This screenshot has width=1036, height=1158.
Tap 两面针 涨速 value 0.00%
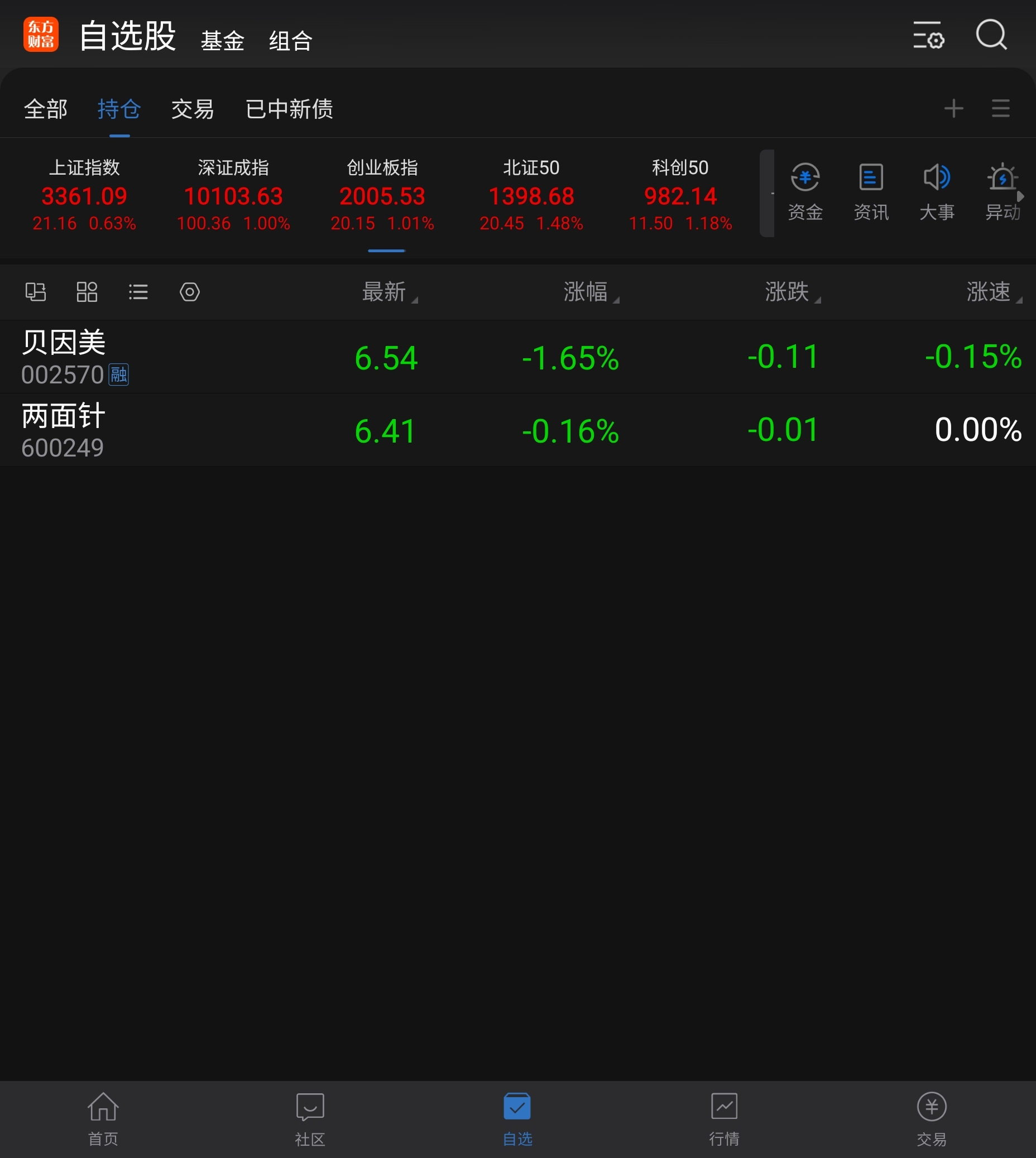pos(978,429)
